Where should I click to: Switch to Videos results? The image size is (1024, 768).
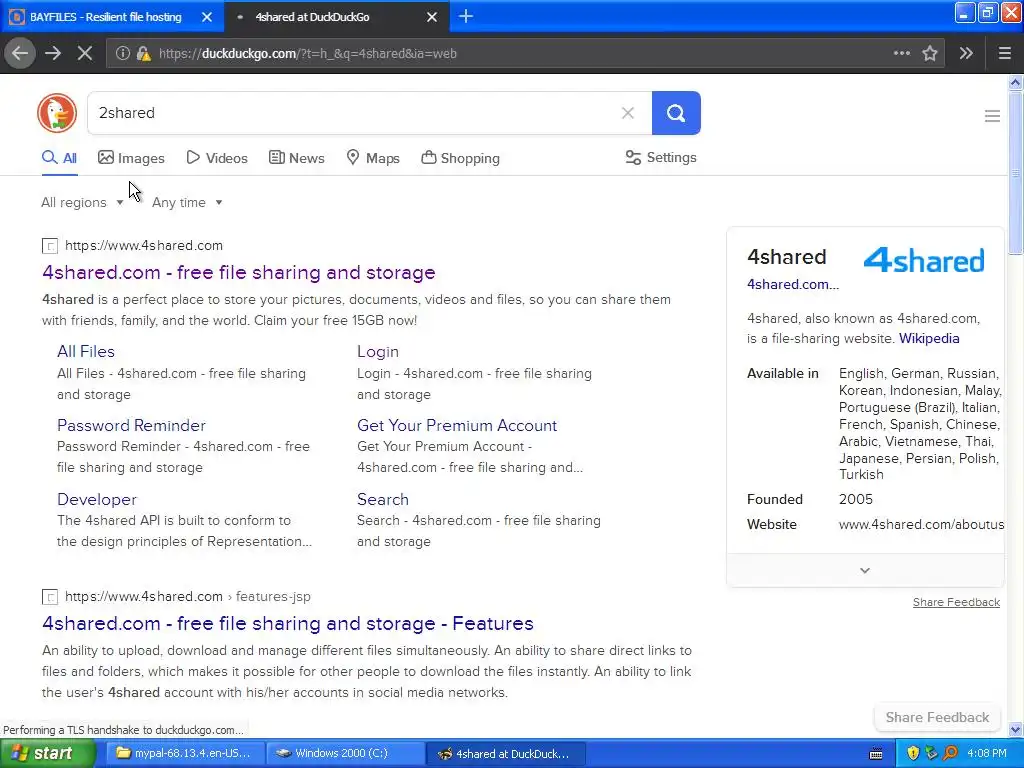(217, 158)
